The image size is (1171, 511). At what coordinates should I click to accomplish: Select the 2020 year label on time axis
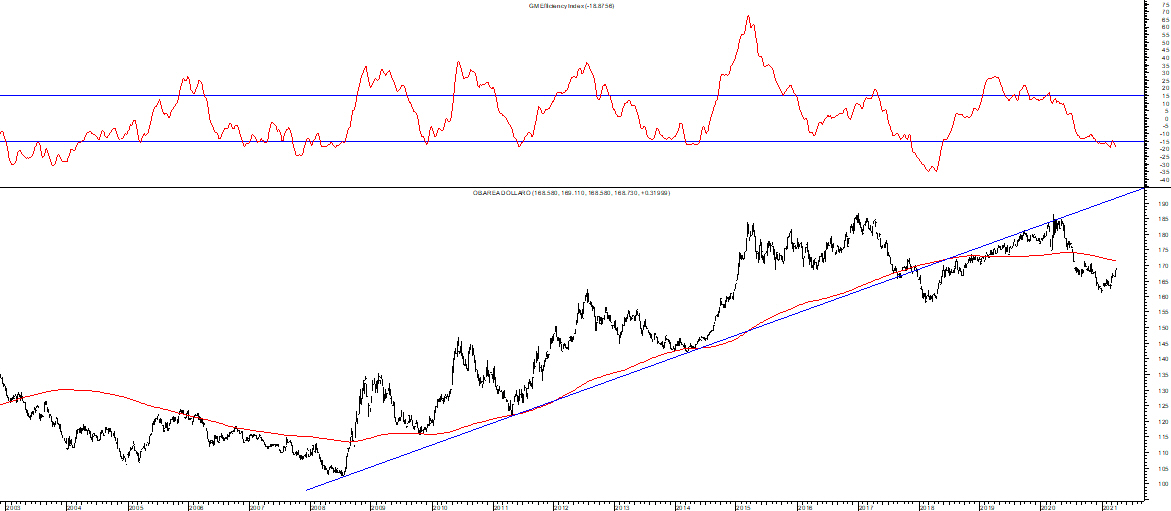[1049, 507]
